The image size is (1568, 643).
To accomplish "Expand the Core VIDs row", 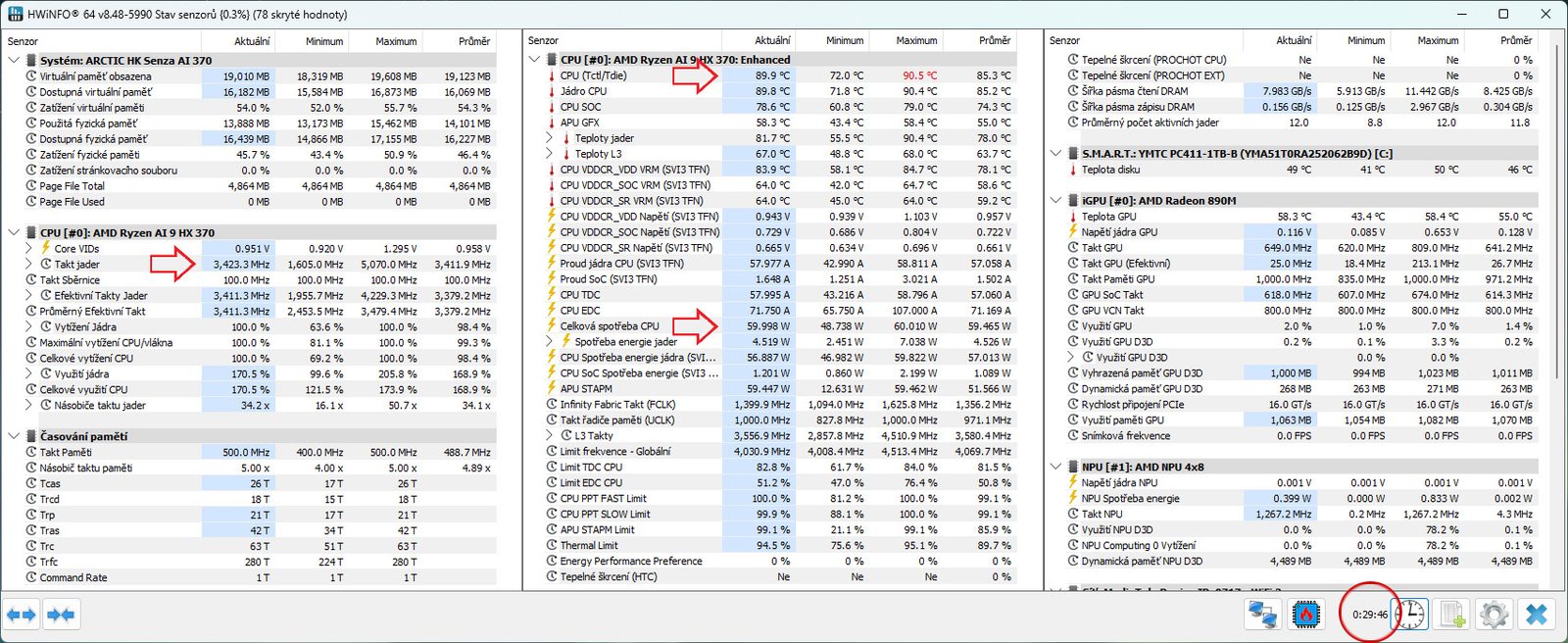I will coord(28,249).
